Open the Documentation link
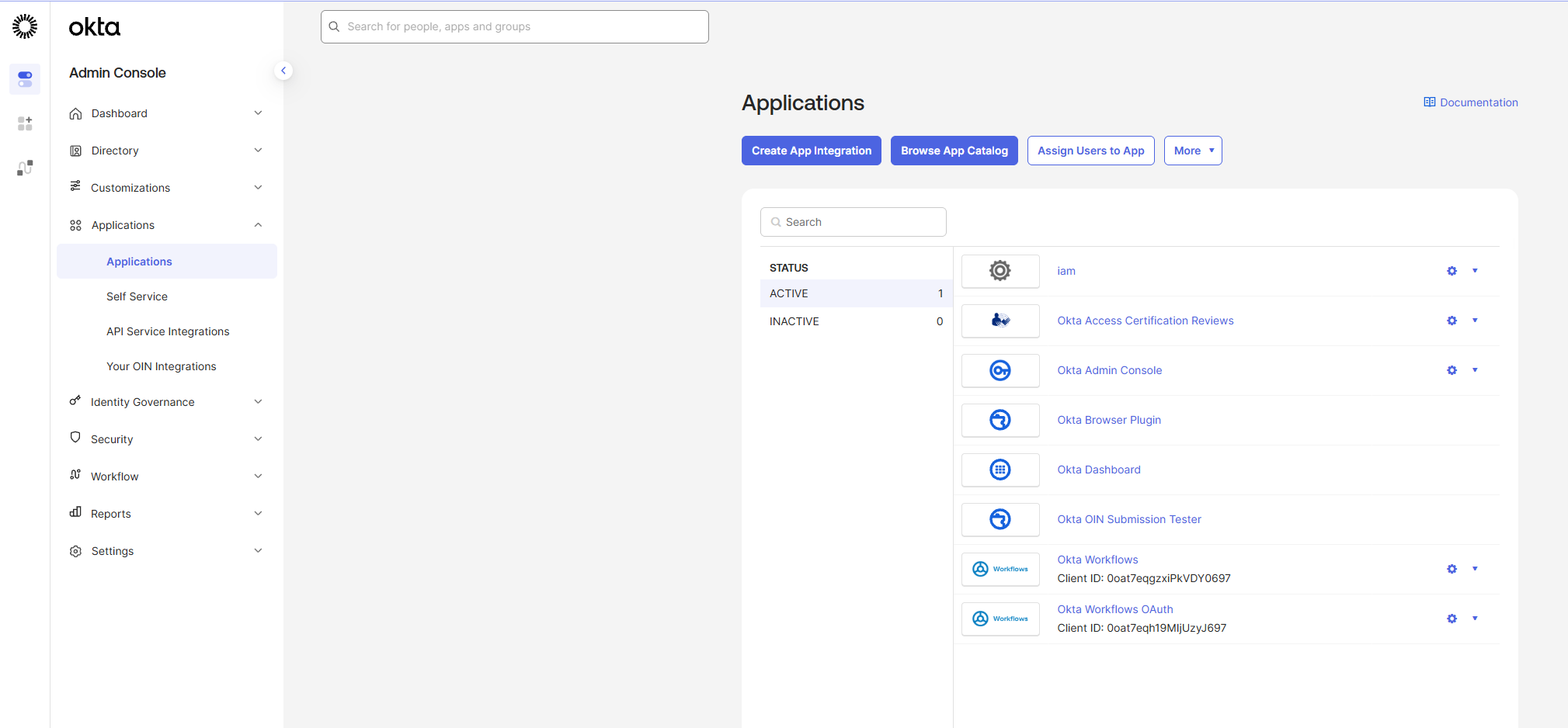The width and height of the screenshot is (1568, 728). [x=1470, y=102]
